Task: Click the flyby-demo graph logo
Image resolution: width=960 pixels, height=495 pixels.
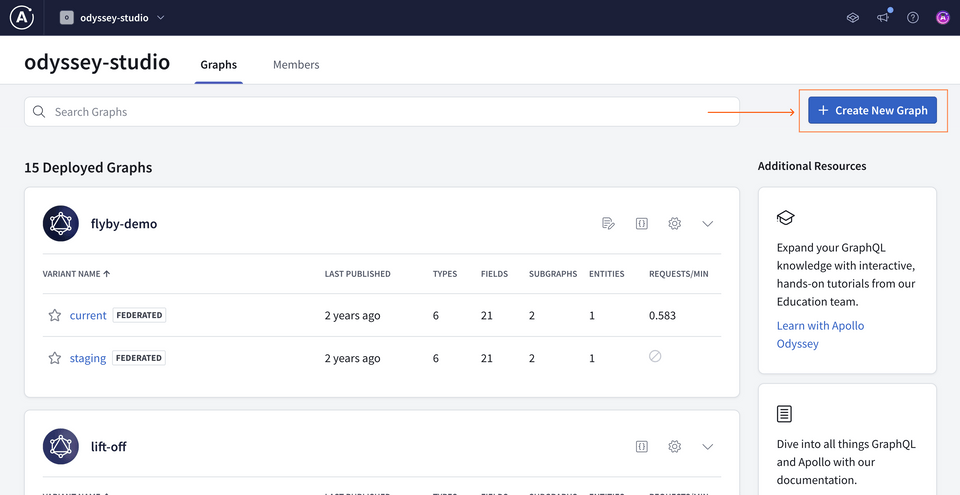Action: (61, 224)
